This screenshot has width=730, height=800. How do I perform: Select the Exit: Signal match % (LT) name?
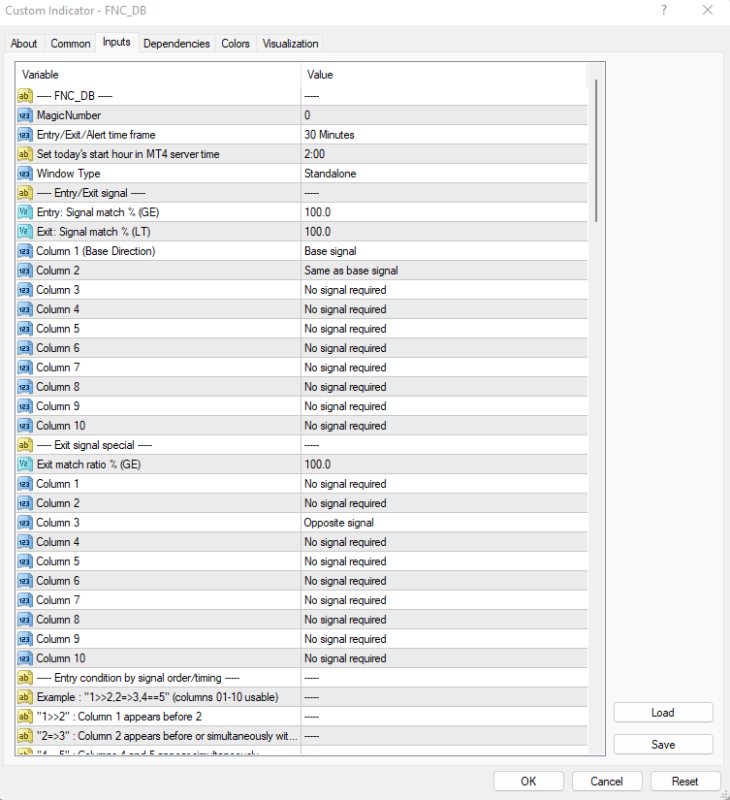pyautogui.click(x=93, y=232)
